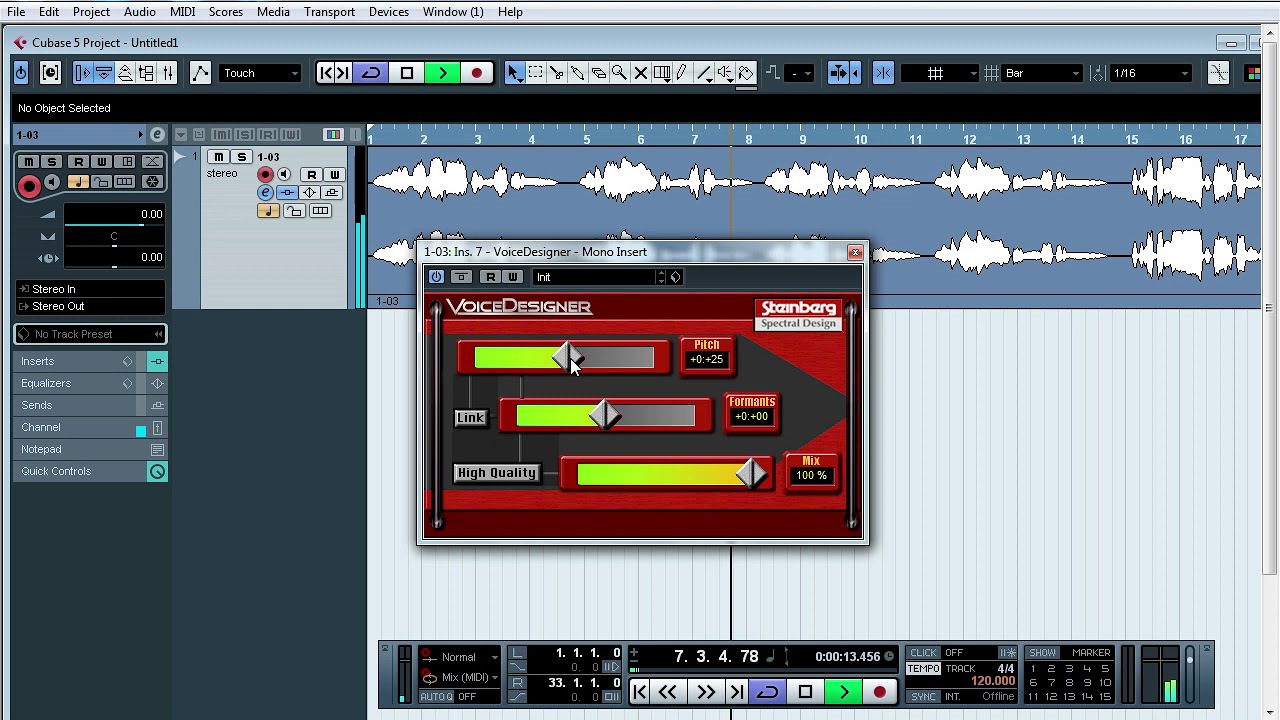Viewport: 1280px width, 720px height.
Task: Open the Stereo In input routing selector
Action: point(90,289)
